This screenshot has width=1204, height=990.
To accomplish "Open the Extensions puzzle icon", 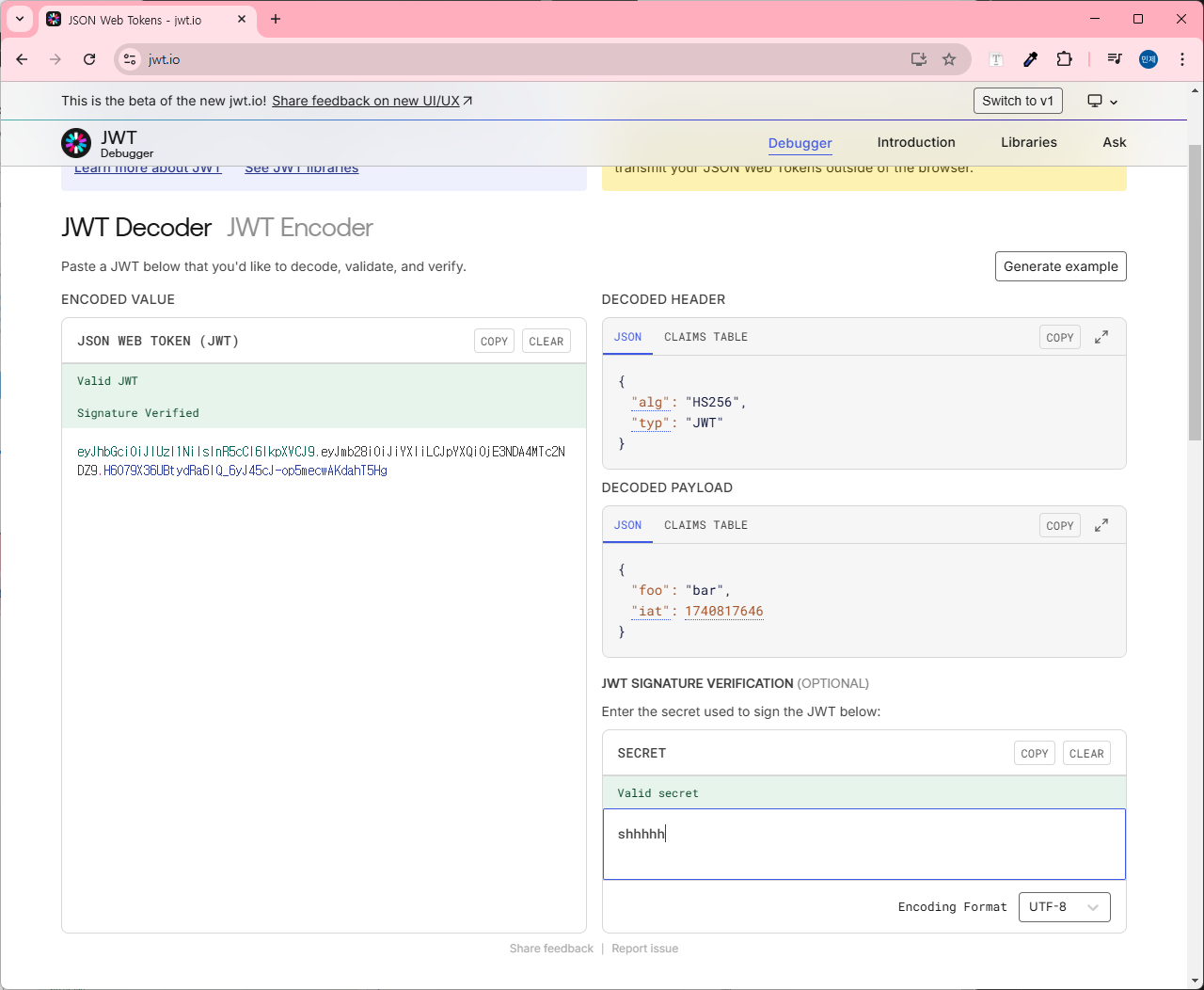I will pos(1064,59).
